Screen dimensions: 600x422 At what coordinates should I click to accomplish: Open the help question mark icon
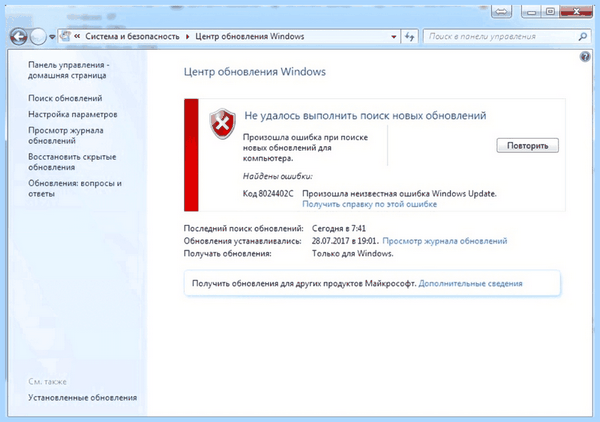point(585,57)
